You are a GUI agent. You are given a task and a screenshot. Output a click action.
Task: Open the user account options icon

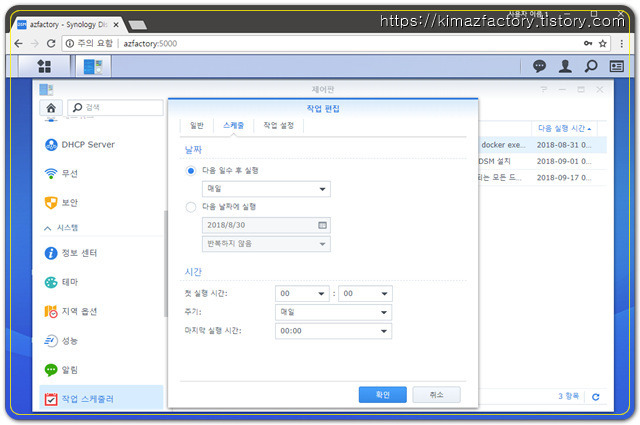point(565,66)
